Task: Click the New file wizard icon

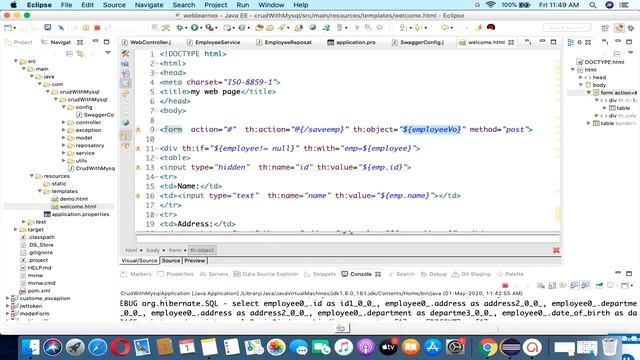Action: tap(8, 28)
